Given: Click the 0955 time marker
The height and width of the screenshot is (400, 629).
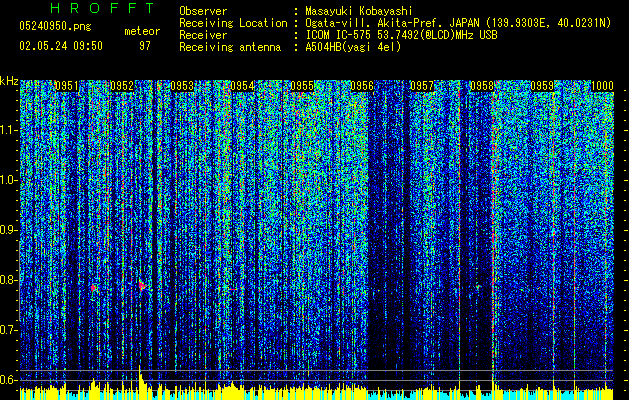Looking at the screenshot, I should tap(302, 86).
